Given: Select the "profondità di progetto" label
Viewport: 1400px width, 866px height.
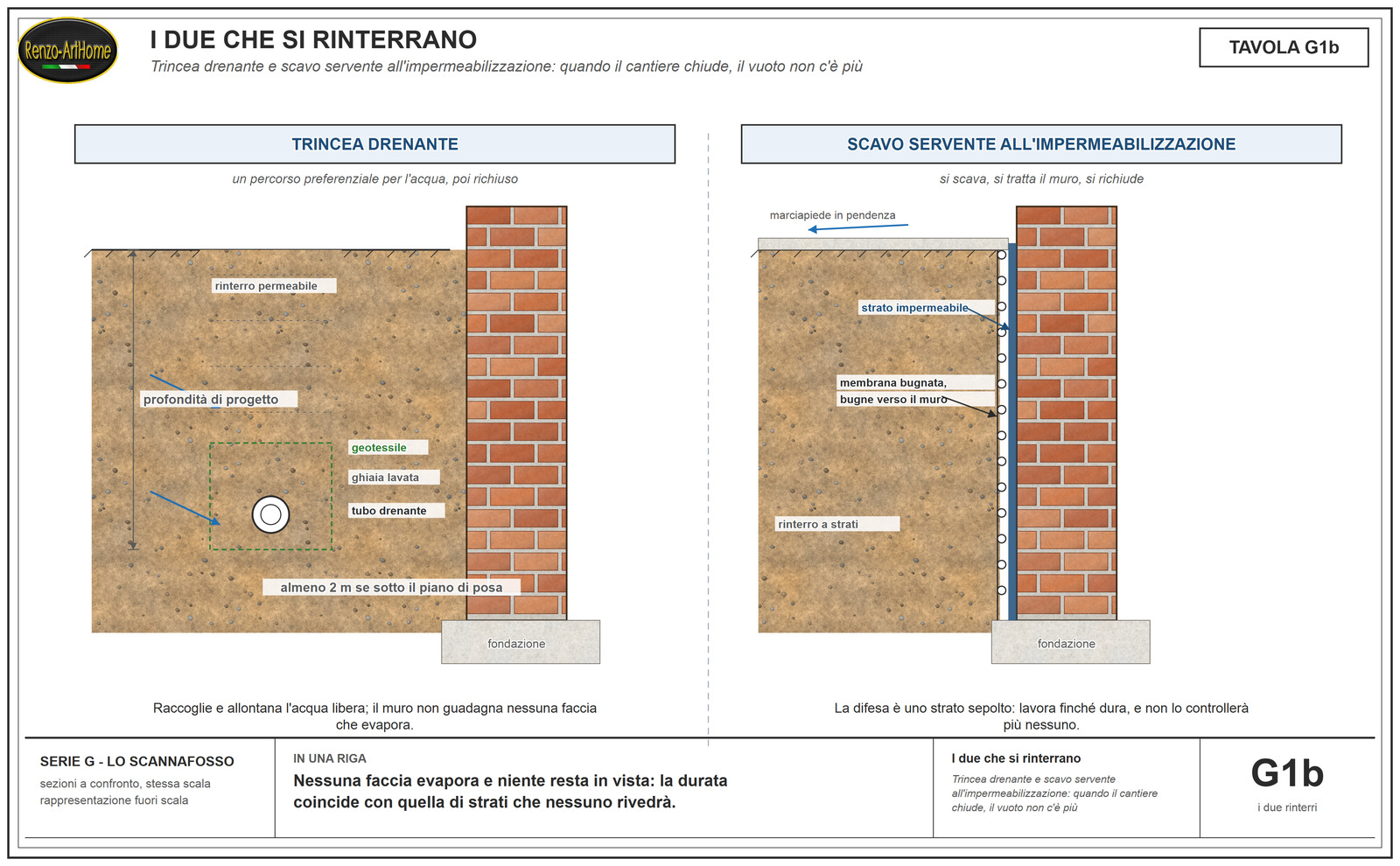Looking at the screenshot, I should pyautogui.click(x=218, y=400).
